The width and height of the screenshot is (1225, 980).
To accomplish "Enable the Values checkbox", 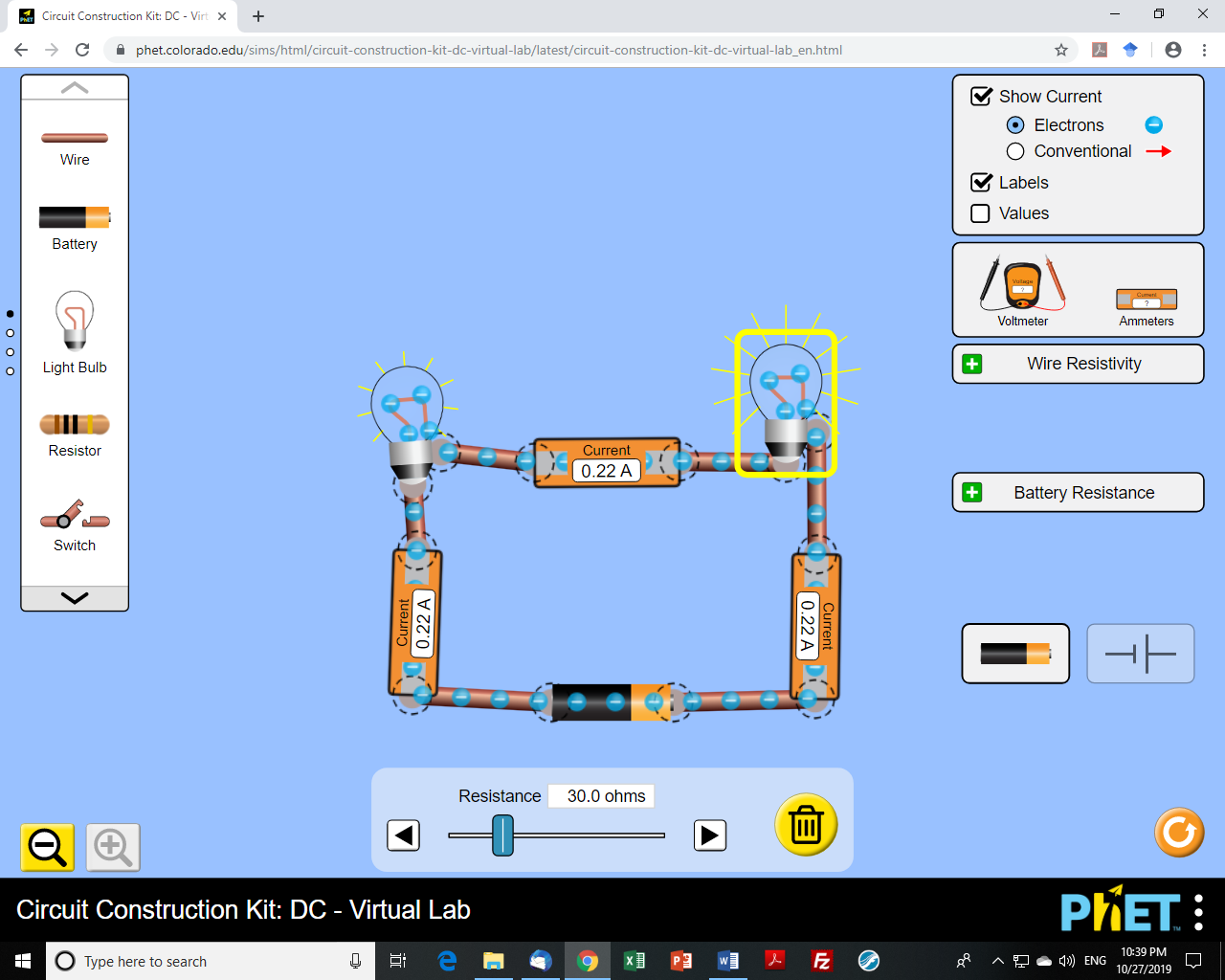I will 980,213.
